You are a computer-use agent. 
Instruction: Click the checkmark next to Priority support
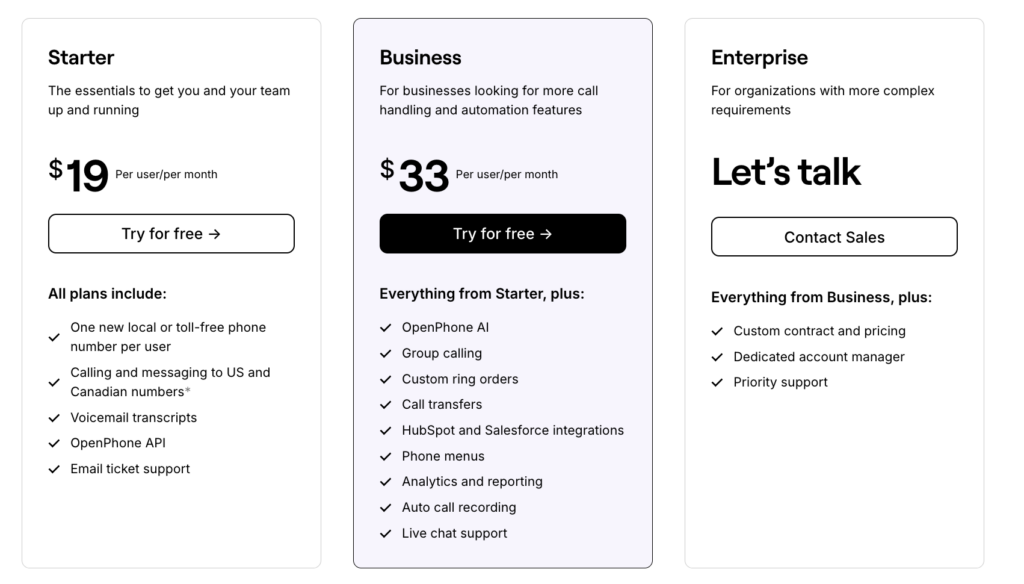tap(717, 383)
